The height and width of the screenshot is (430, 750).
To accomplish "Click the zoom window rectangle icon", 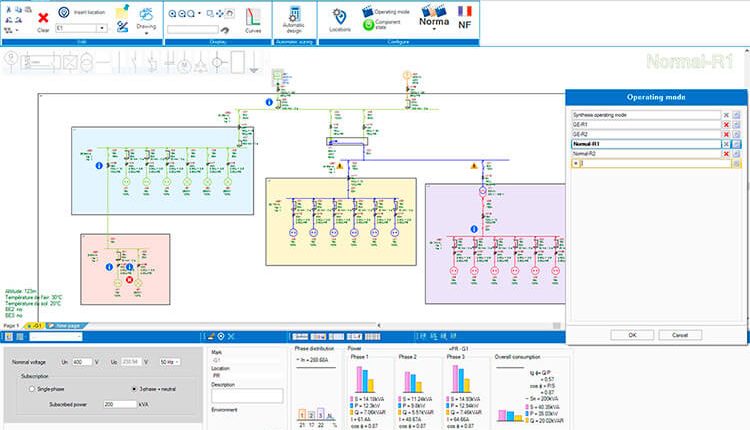I will (210, 14).
